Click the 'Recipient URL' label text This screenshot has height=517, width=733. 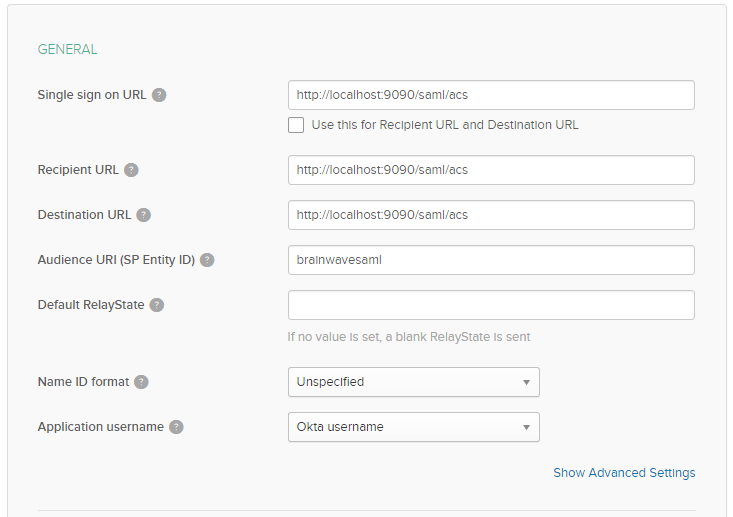click(78, 170)
